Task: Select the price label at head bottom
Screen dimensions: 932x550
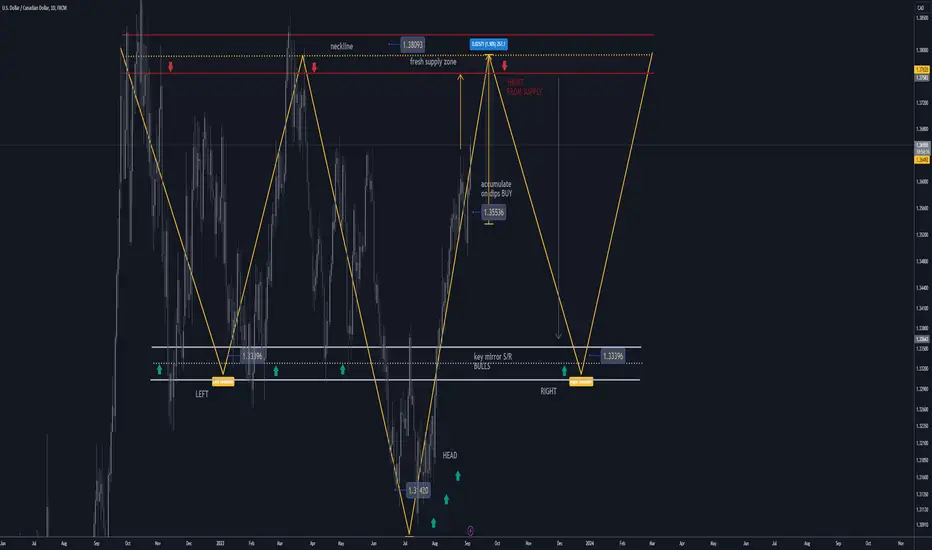Action: tap(418, 491)
